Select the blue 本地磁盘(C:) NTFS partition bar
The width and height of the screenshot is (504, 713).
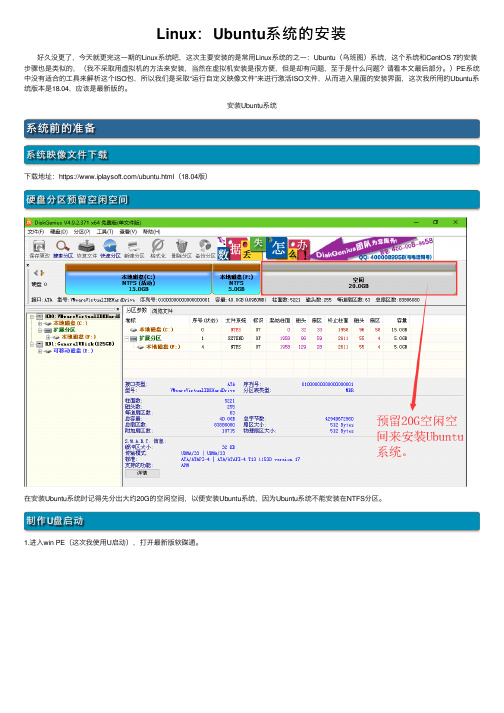(138, 280)
